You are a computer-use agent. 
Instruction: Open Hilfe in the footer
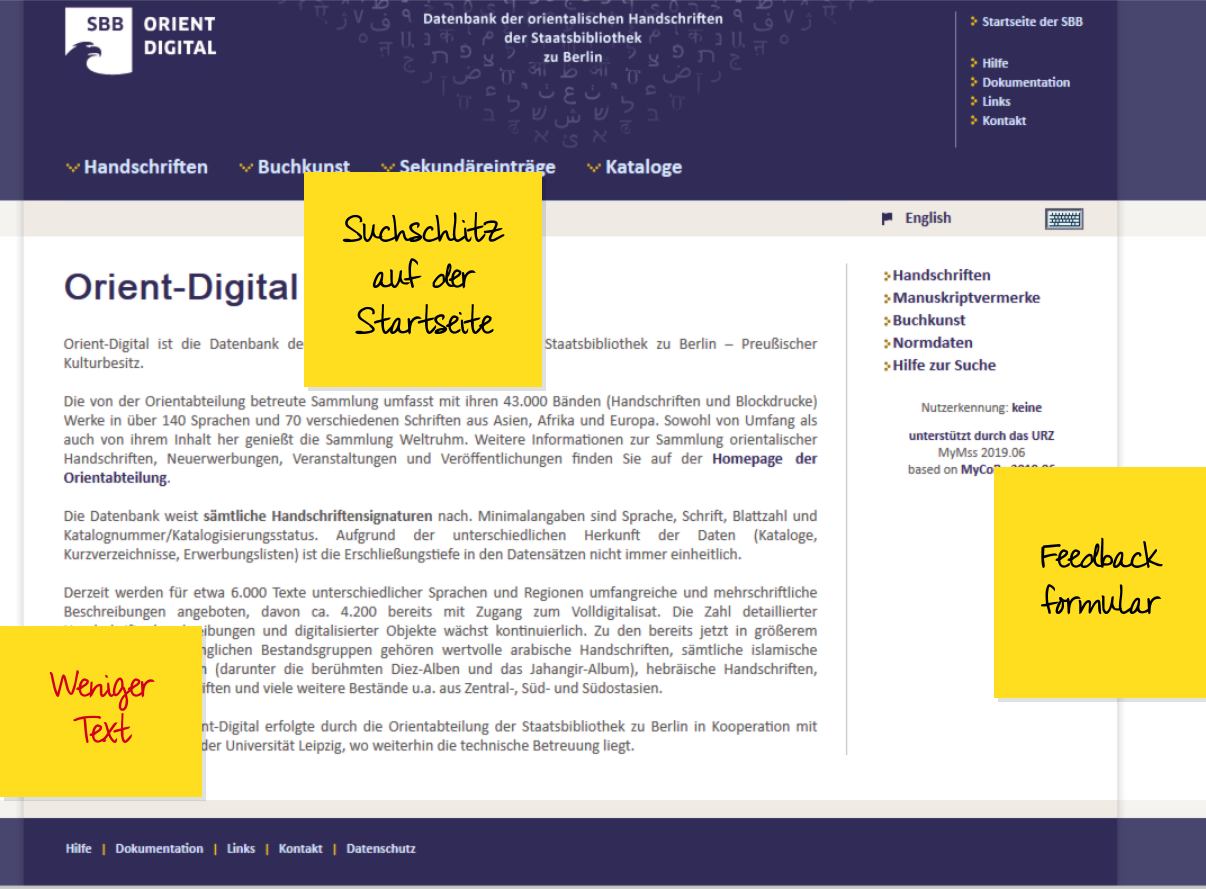click(x=78, y=849)
